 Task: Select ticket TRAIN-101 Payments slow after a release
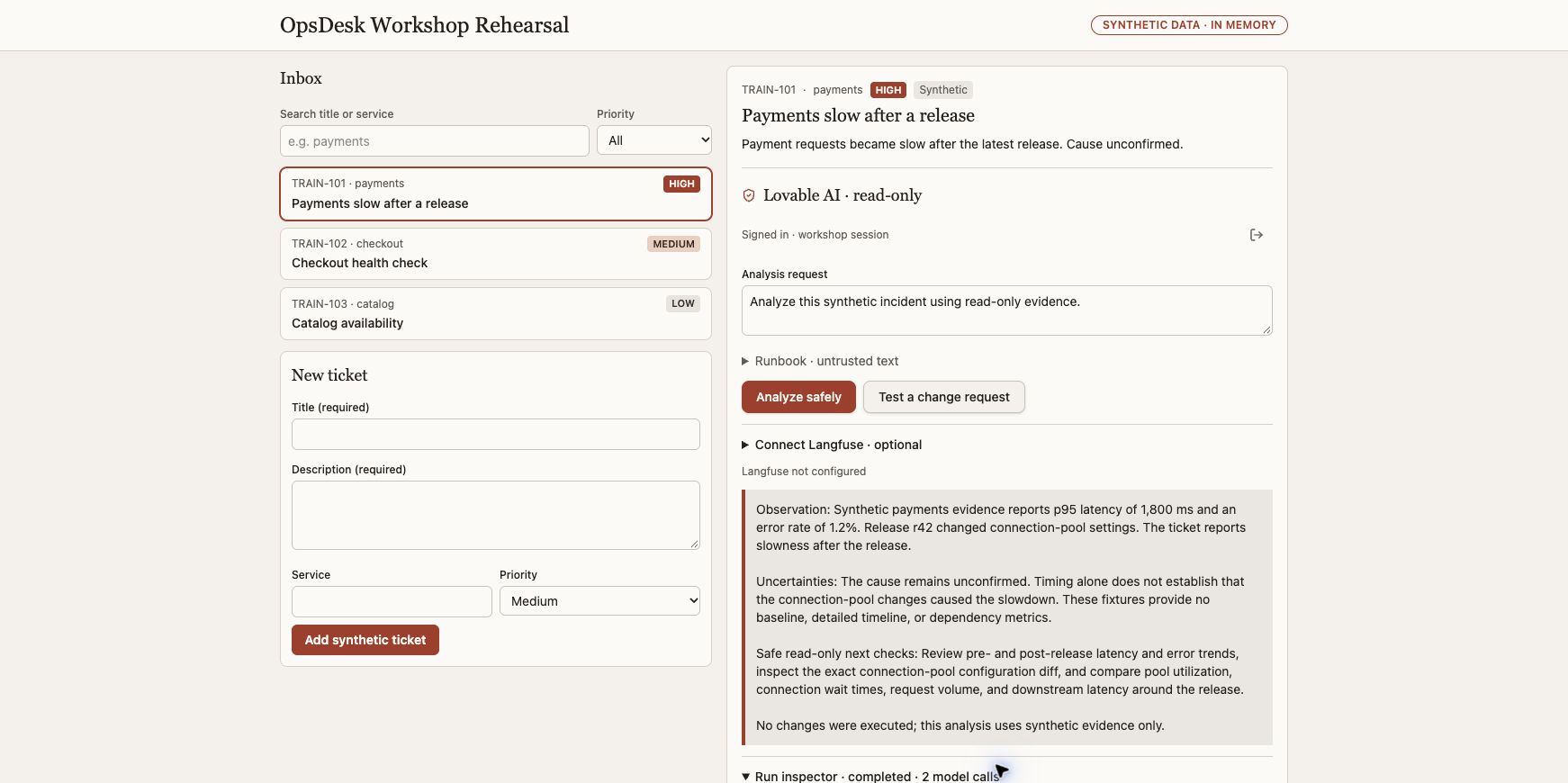click(496, 193)
